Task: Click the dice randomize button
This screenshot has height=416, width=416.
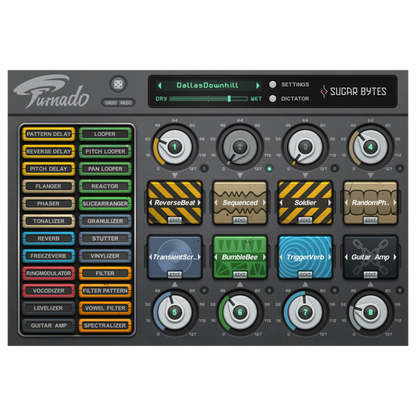Action: pos(118,85)
